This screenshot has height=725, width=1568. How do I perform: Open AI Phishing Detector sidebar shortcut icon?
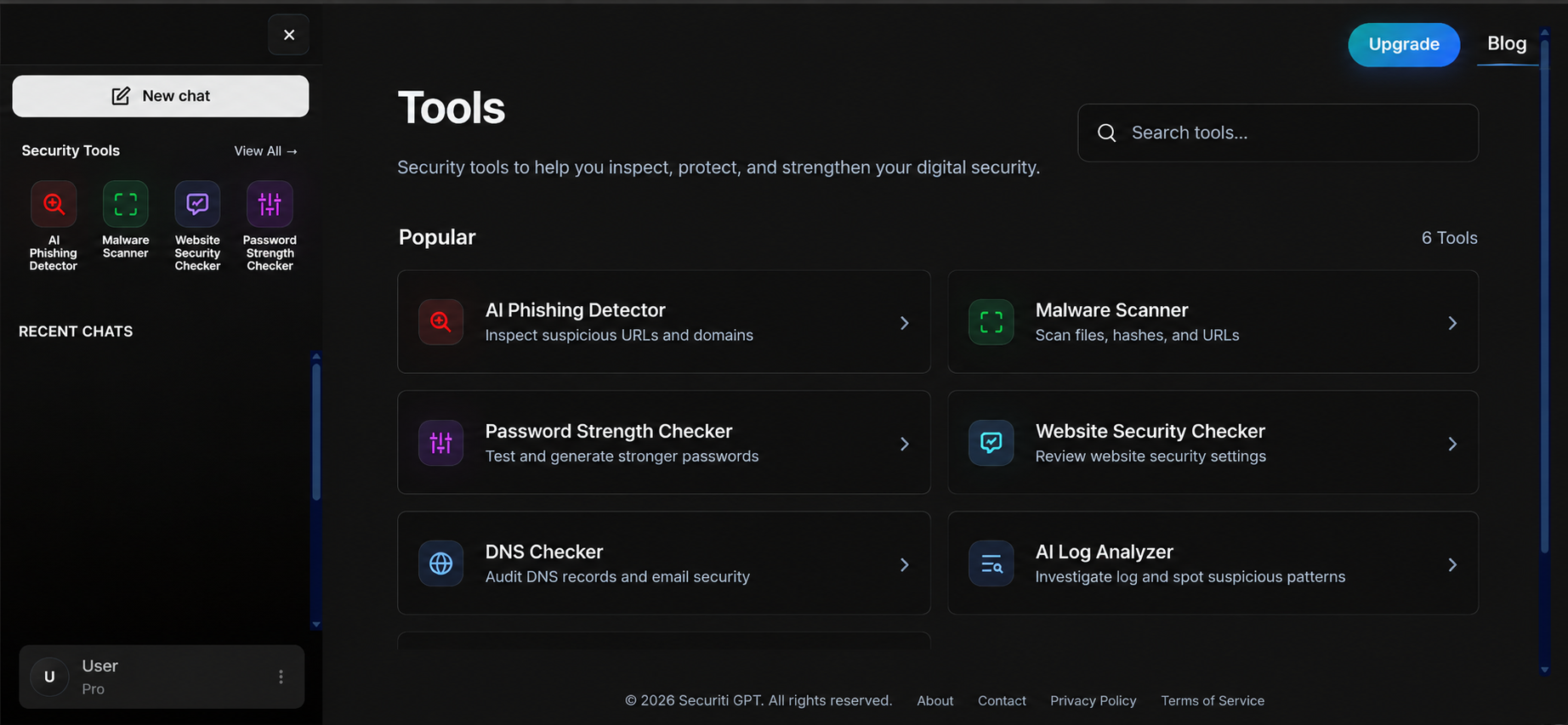click(54, 204)
